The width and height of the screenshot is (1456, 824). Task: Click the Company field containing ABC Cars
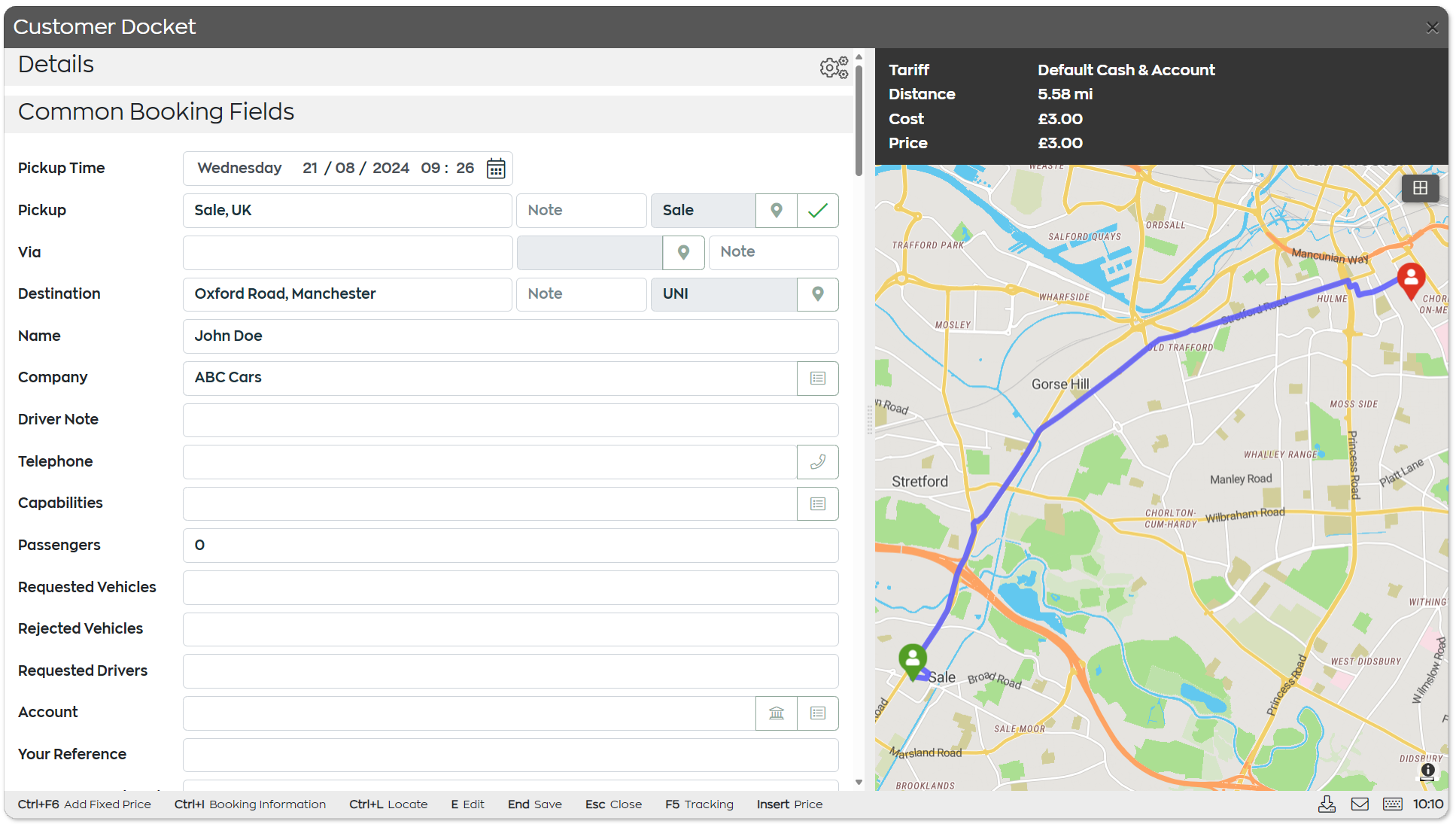[x=490, y=378]
